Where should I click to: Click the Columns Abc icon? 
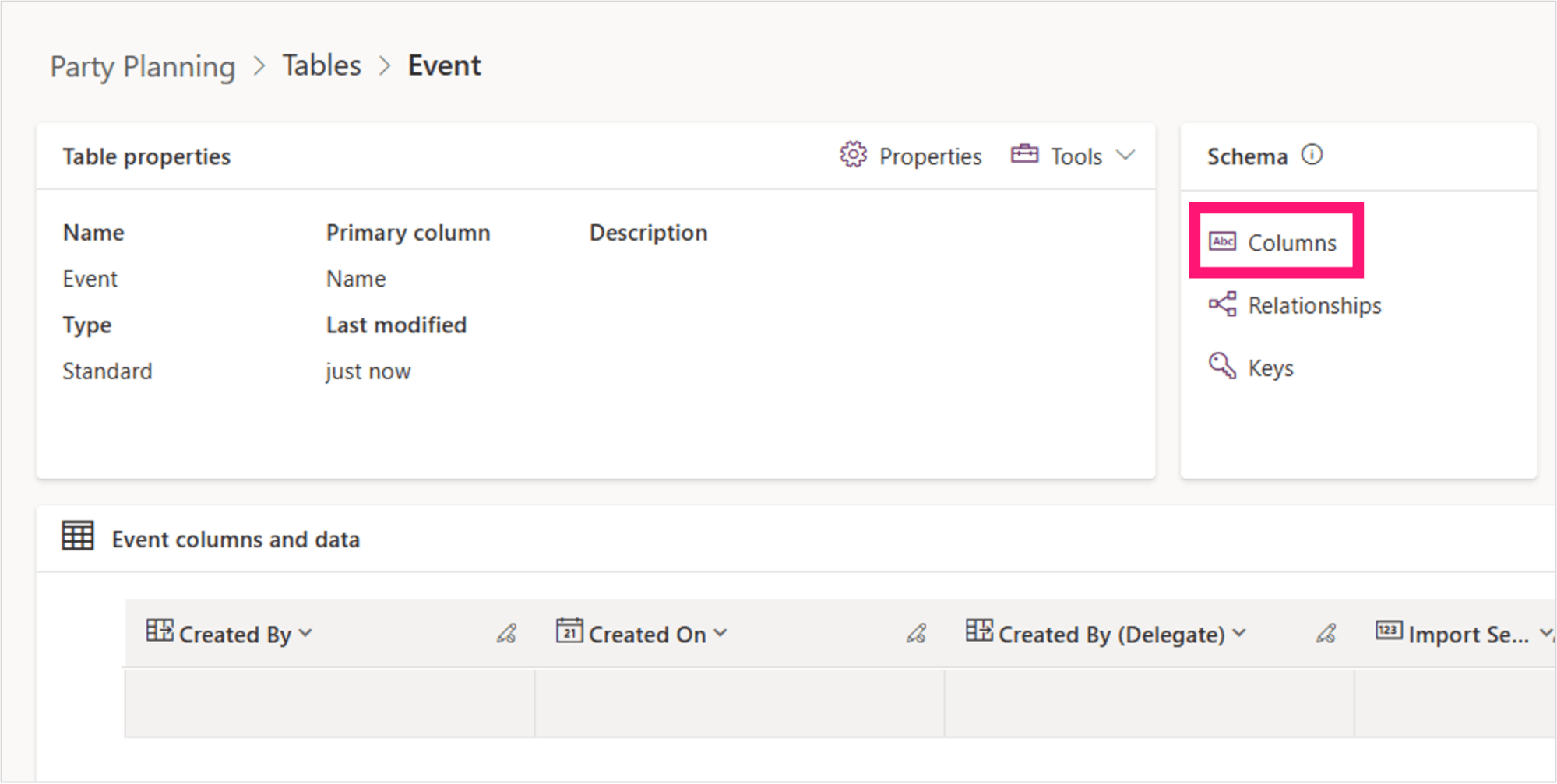pos(1222,241)
